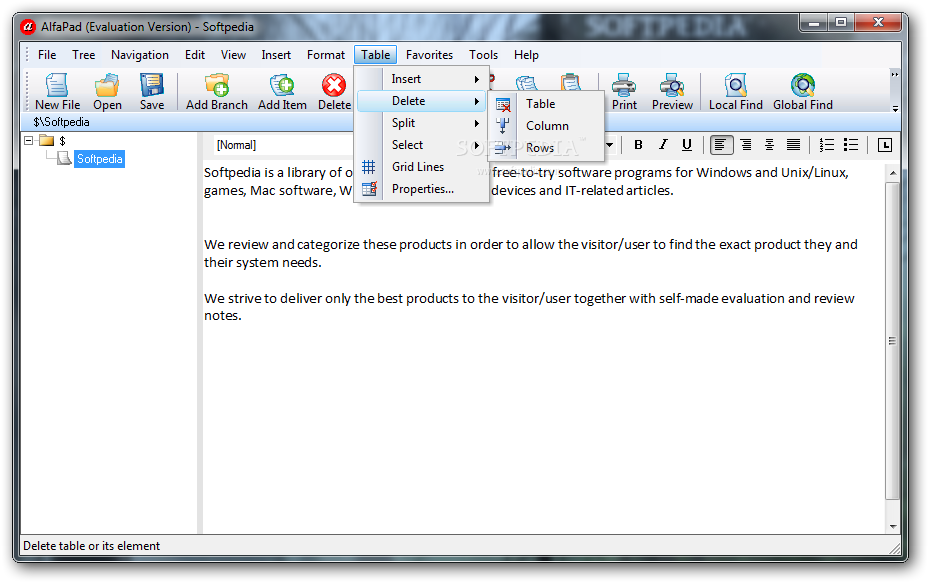Open the Select submenu
This screenshot has width=929, height=583.
coord(422,145)
